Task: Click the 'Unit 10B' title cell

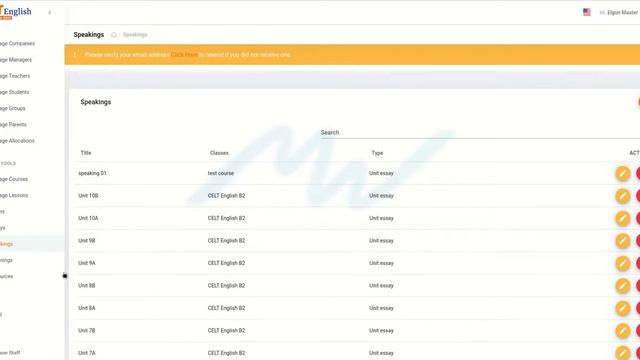Action: pos(88,196)
